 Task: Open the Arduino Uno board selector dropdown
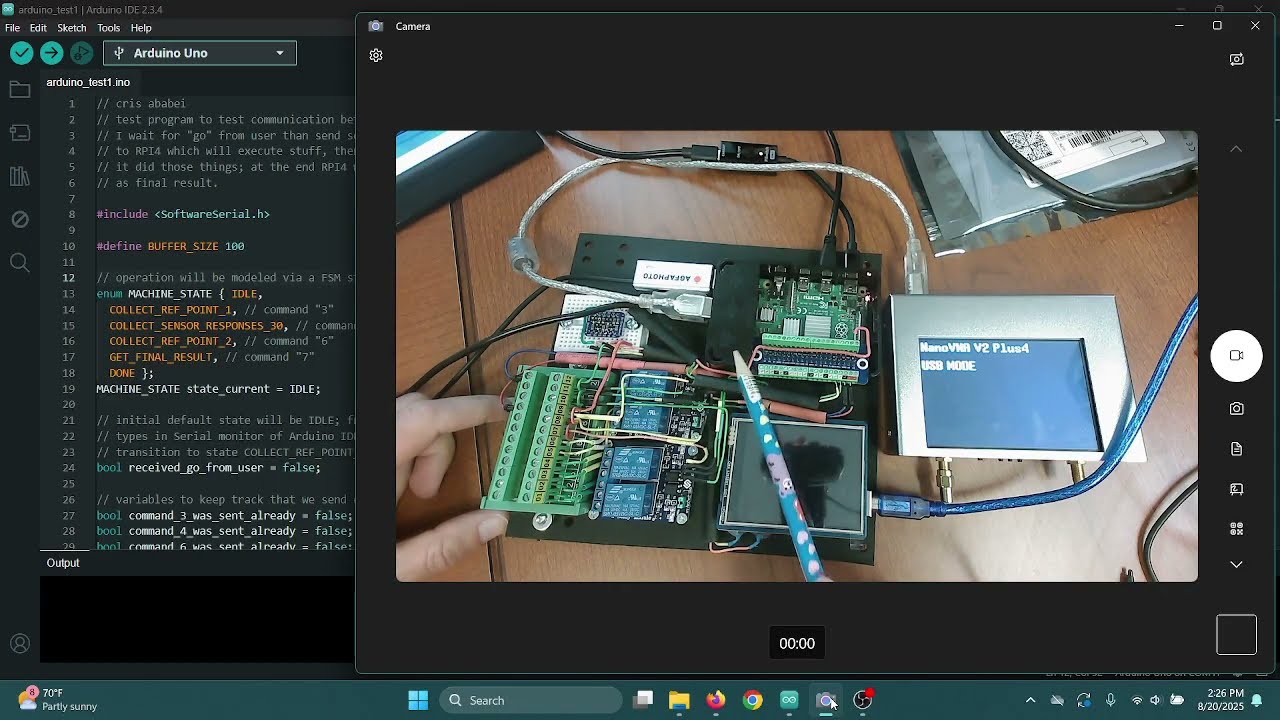point(200,53)
